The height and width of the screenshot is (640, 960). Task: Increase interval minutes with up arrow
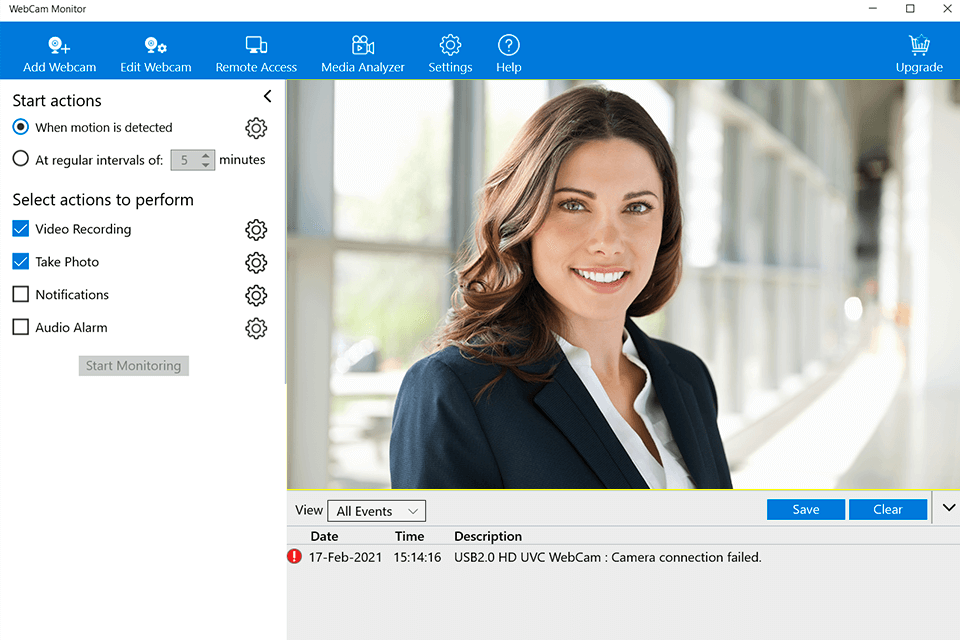tap(206, 156)
